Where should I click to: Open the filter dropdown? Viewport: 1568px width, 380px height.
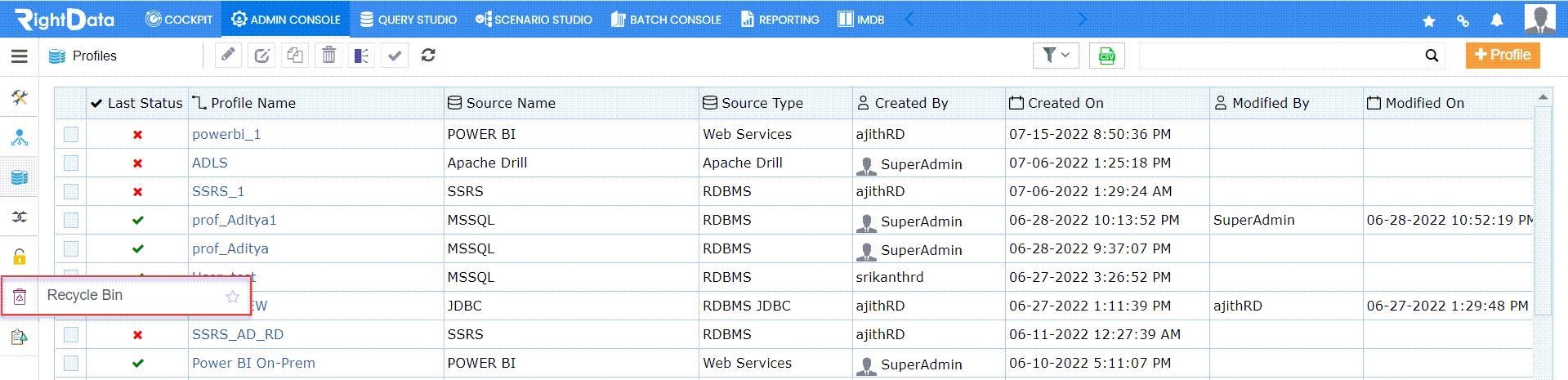pos(1056,56)
